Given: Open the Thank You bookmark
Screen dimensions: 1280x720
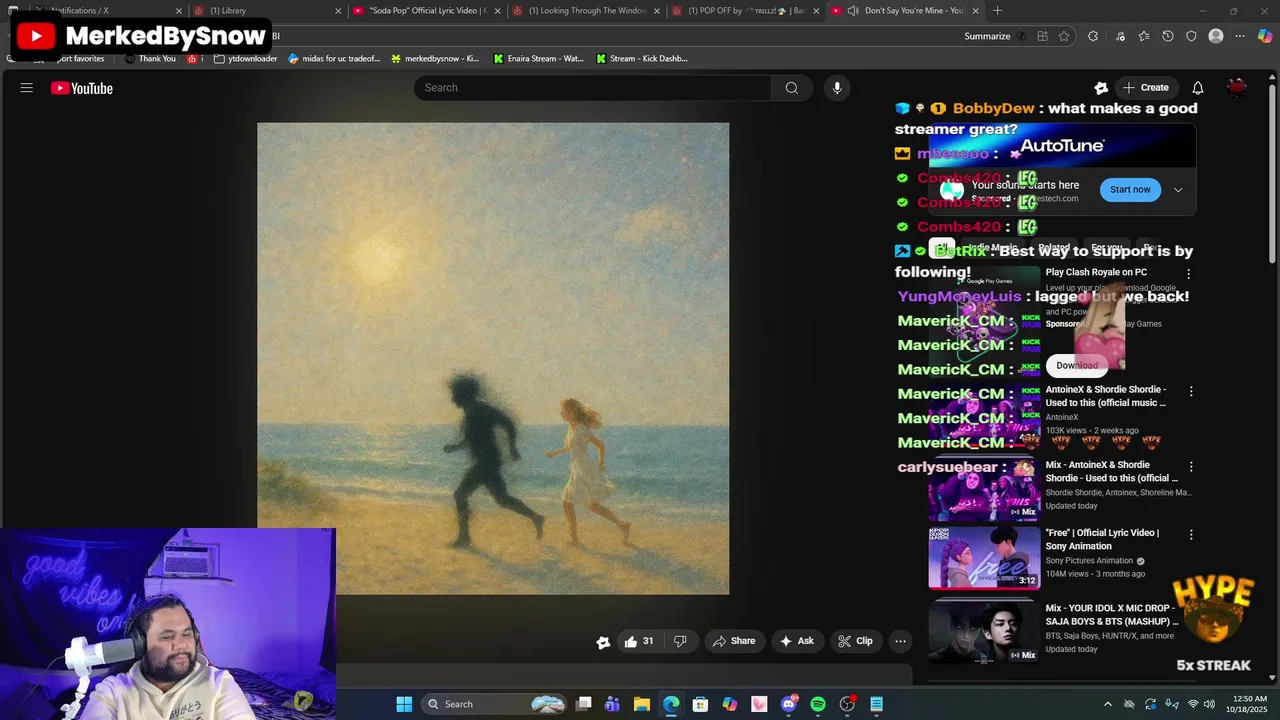Looking at the screenshot, I should [x=150, y=58].
